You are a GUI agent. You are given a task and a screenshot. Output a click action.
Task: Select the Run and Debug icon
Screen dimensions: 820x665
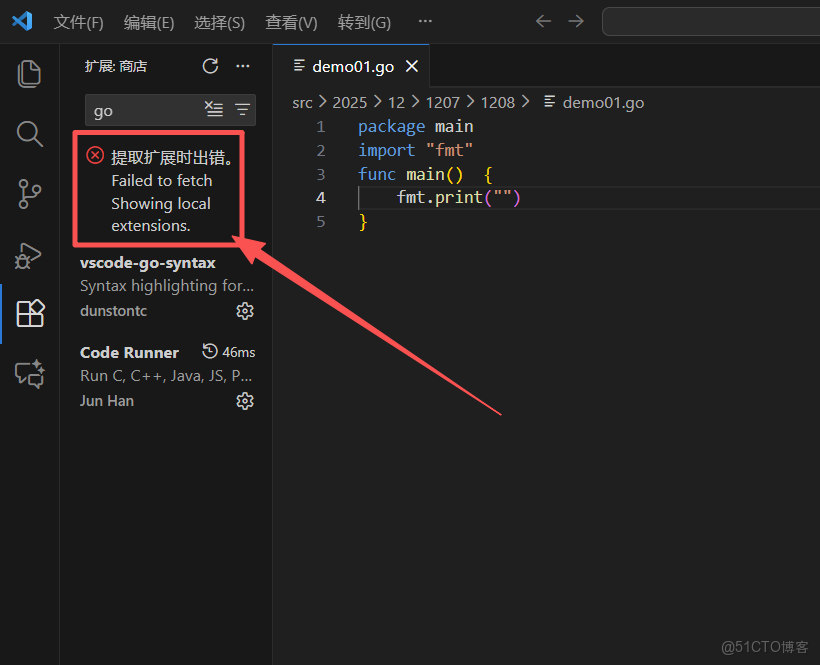pos(29,255)
